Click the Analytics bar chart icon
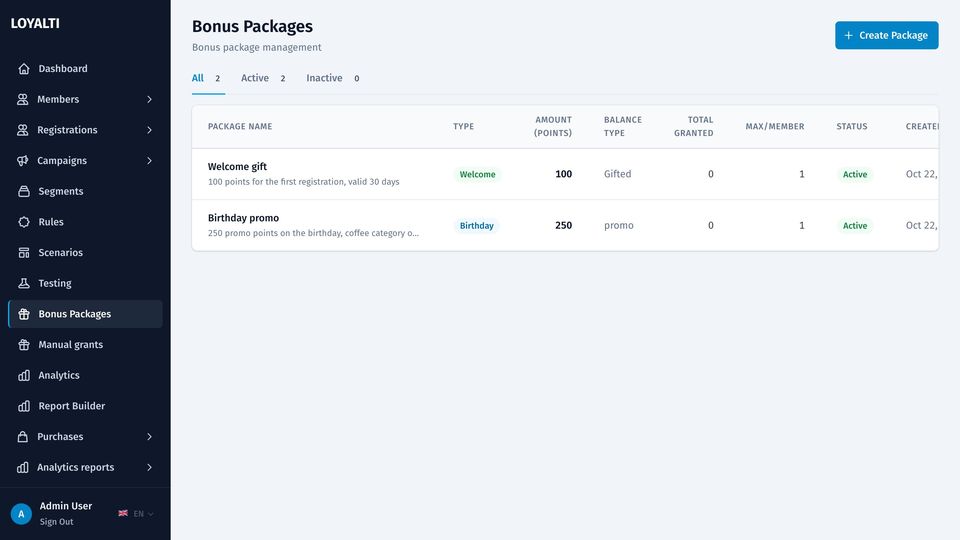 pos(24,375)
